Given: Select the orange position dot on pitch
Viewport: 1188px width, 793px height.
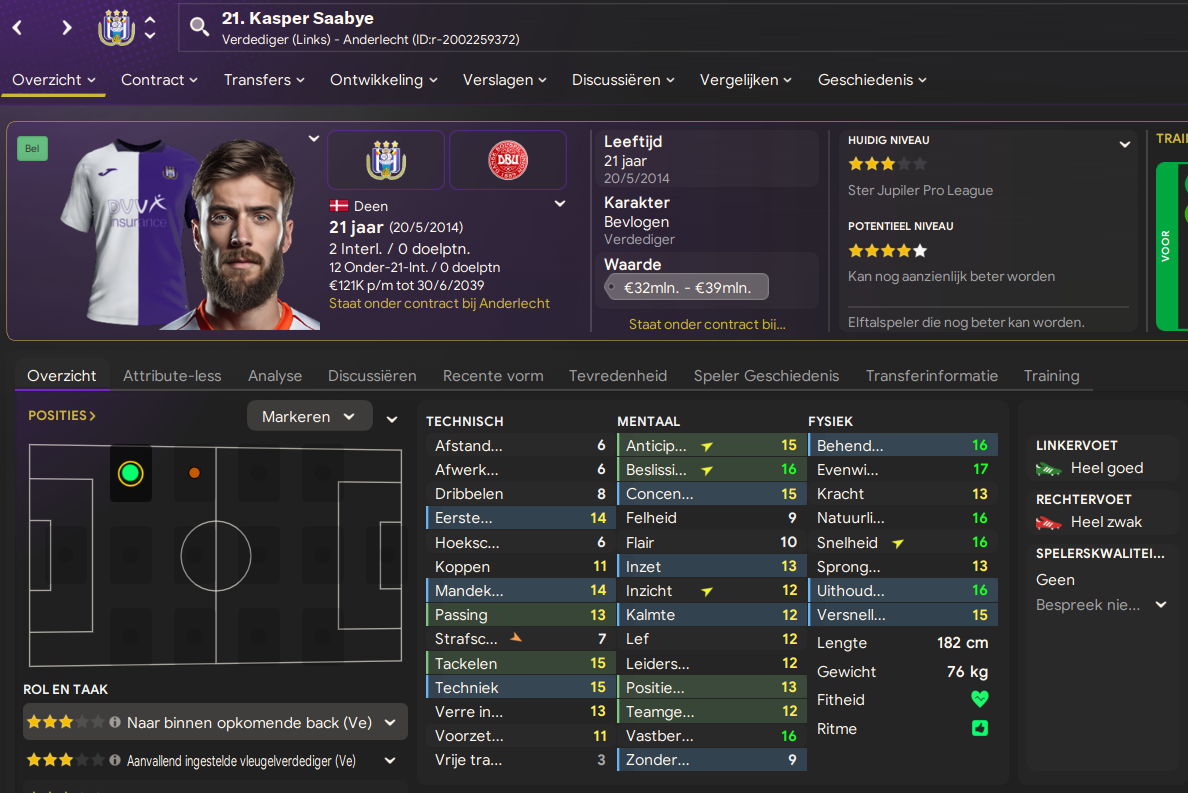Looking at the screenshot, I should coord(194,473).
